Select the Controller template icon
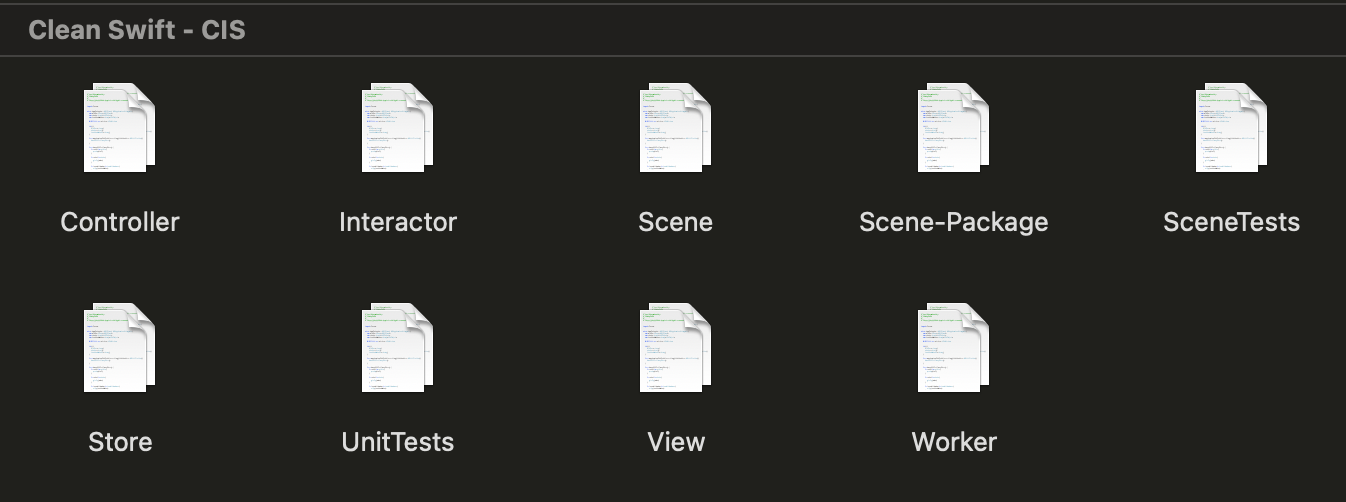Screen dimensions: 1346x502 [120, 128]
